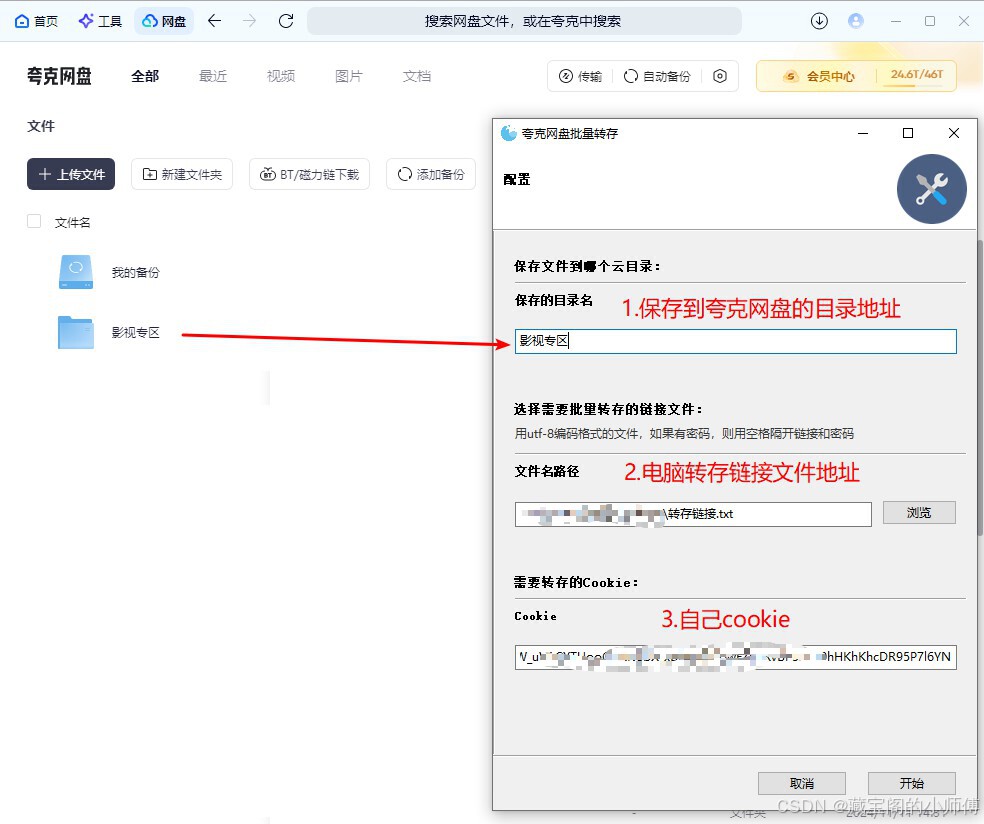Select the 影视专区 folder name
This screenshot has width=984, height=824.
[136, 333]
